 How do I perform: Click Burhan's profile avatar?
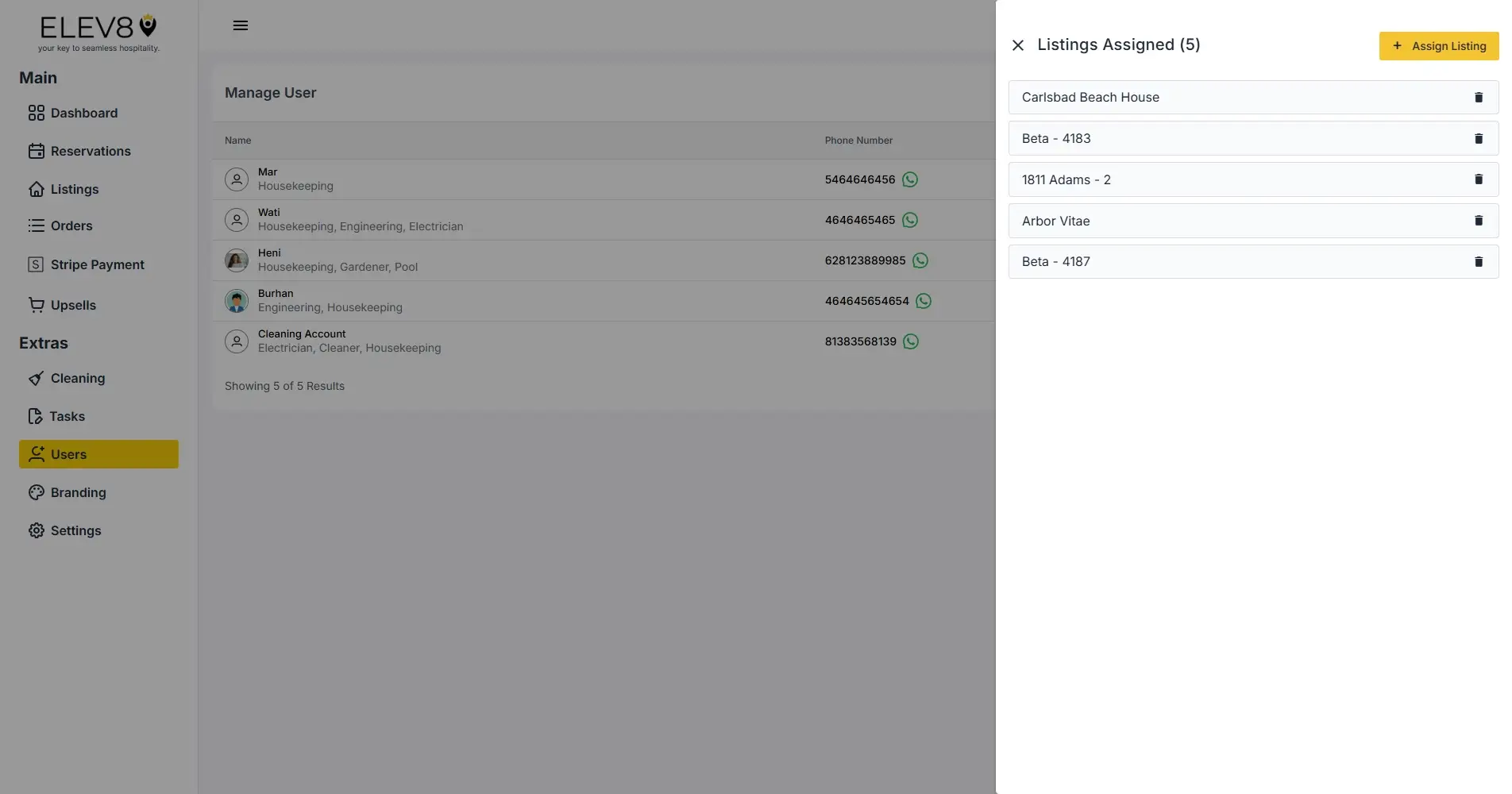tap(237, 301)
